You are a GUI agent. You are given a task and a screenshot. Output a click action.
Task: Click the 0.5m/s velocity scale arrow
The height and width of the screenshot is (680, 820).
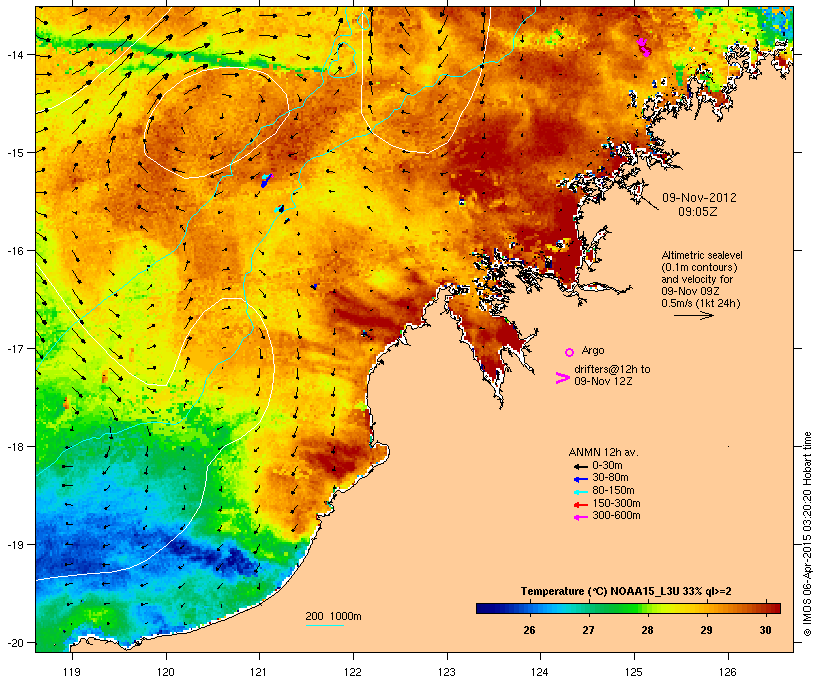(x=694, y=315)
